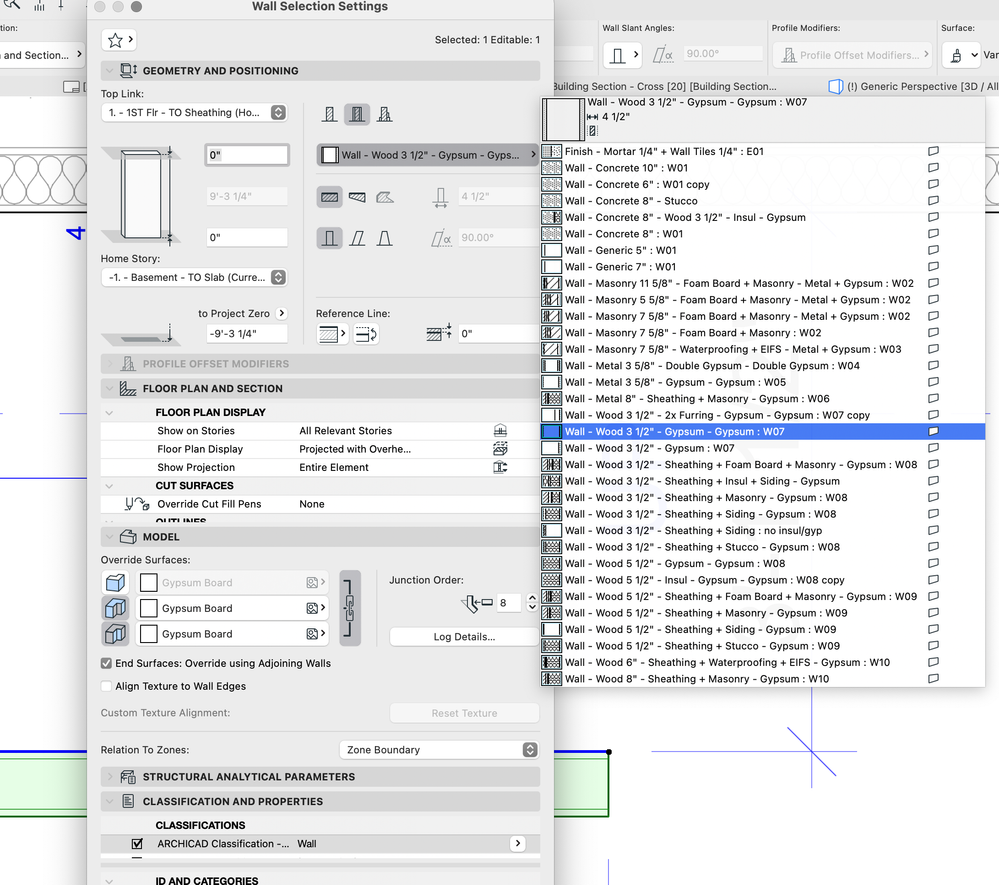Toggle the second override surface button
The height and width of the screenshot is (885, 999).
tap(115, 608)
